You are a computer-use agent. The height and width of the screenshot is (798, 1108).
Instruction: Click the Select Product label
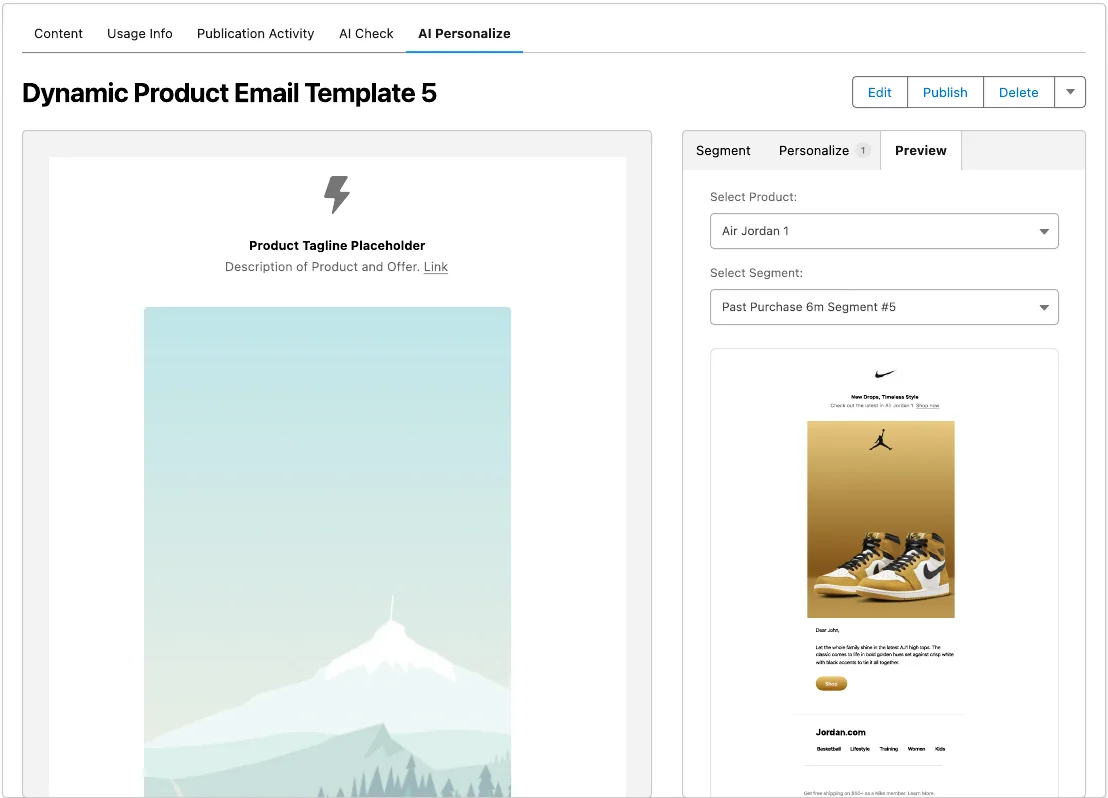[753, 197]
